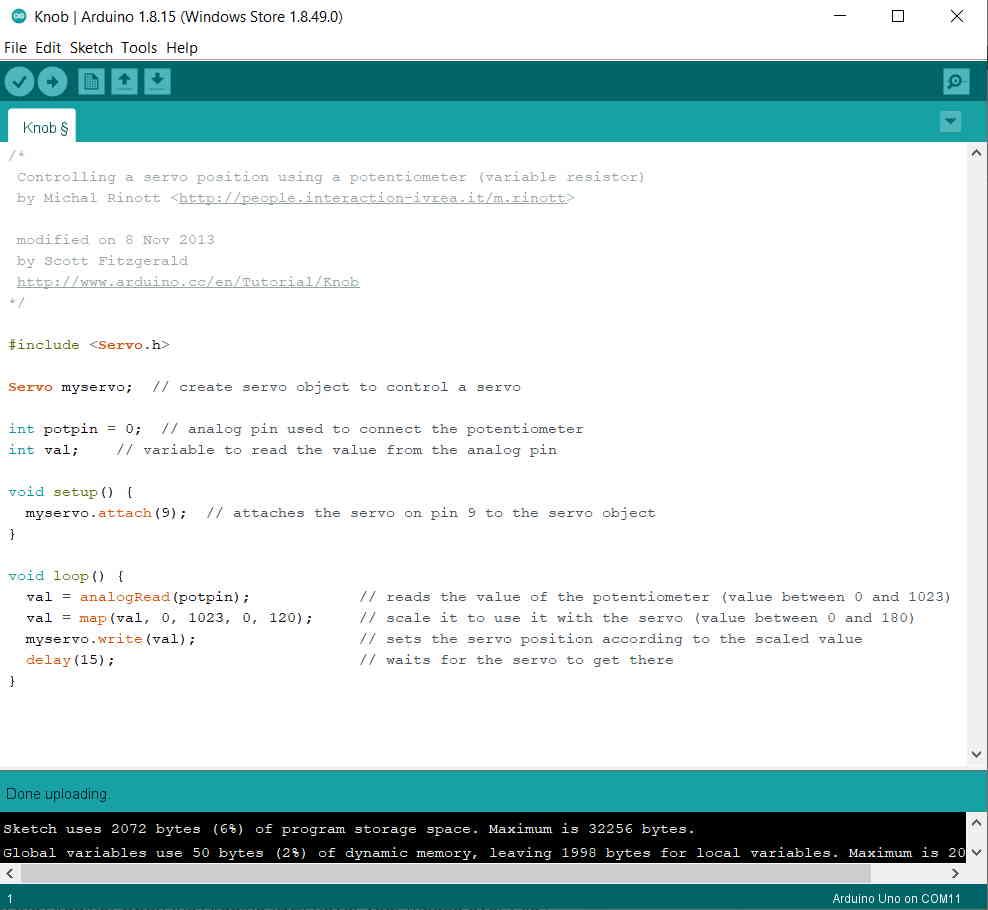Screen dimensions: 988x910
Task: Click 'Arduino Uno on COM11' status text
Action: click(x=896, y=899)
